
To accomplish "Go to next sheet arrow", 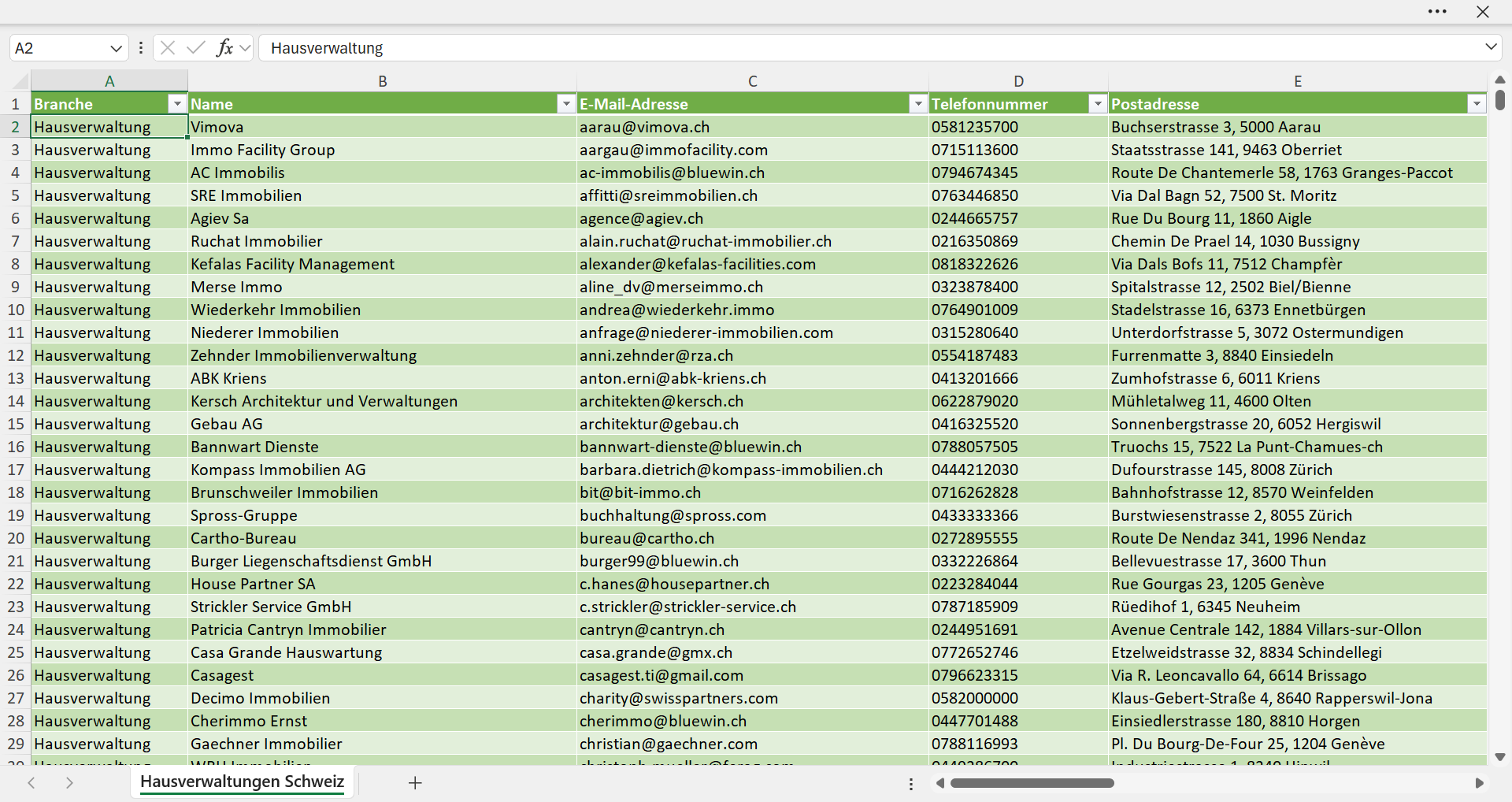I will point(69,783).
